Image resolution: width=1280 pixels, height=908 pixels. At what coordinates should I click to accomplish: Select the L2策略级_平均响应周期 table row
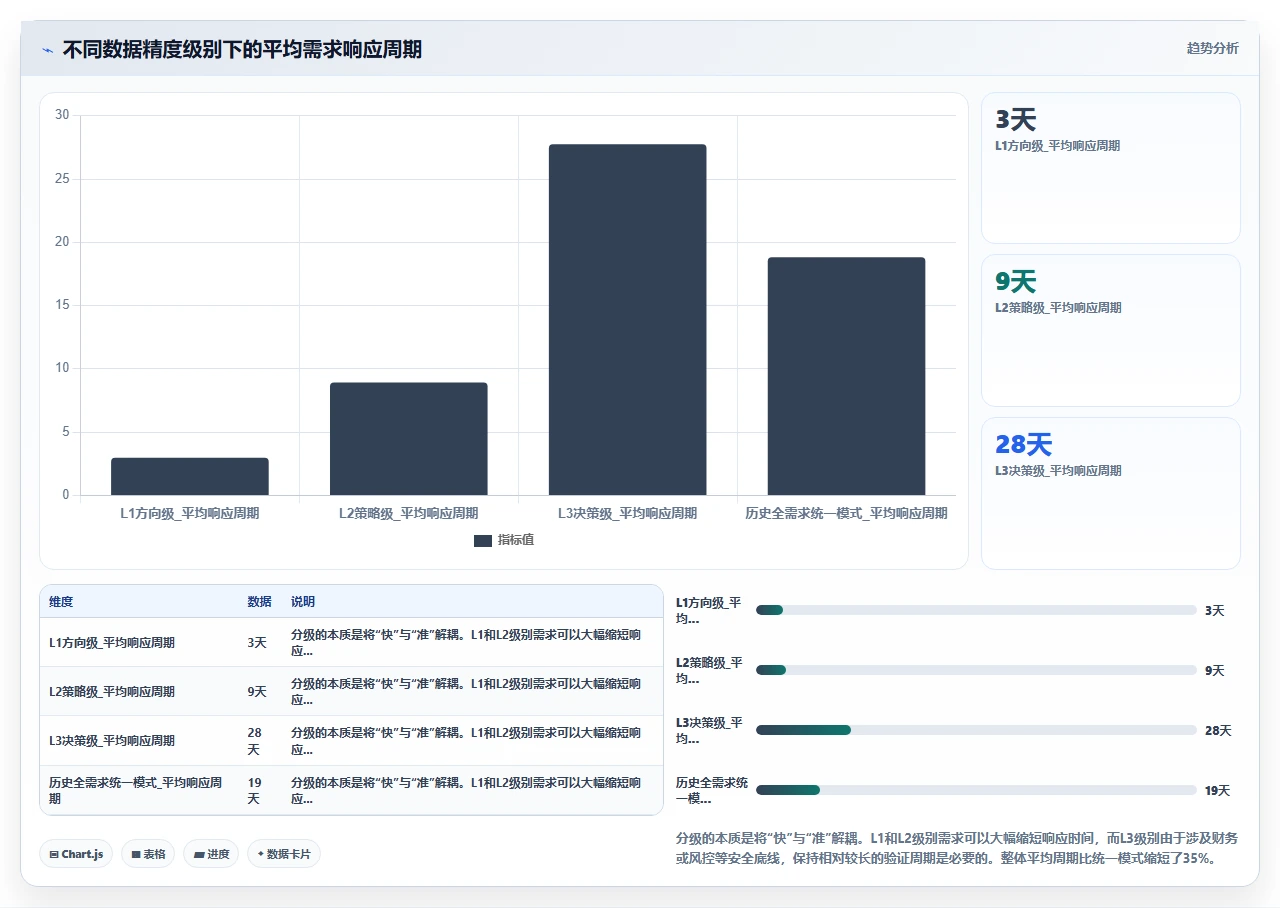coord(351,691)
